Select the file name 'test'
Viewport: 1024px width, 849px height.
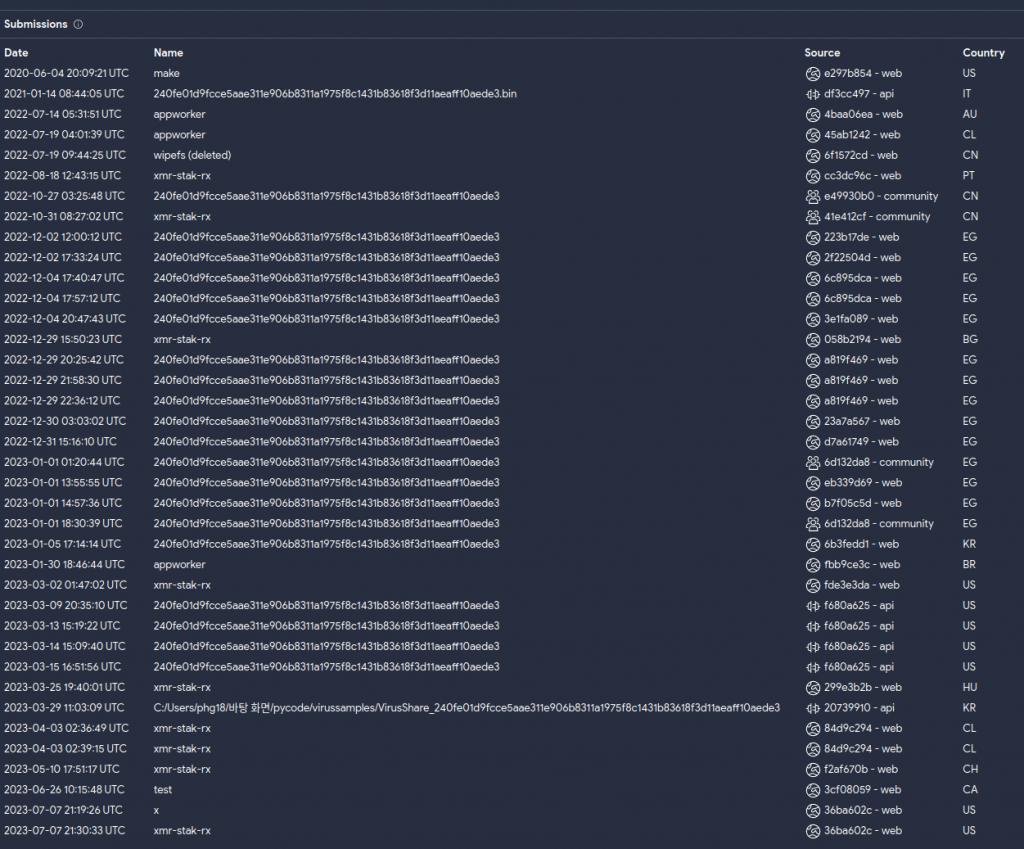[x=163, y=790]
